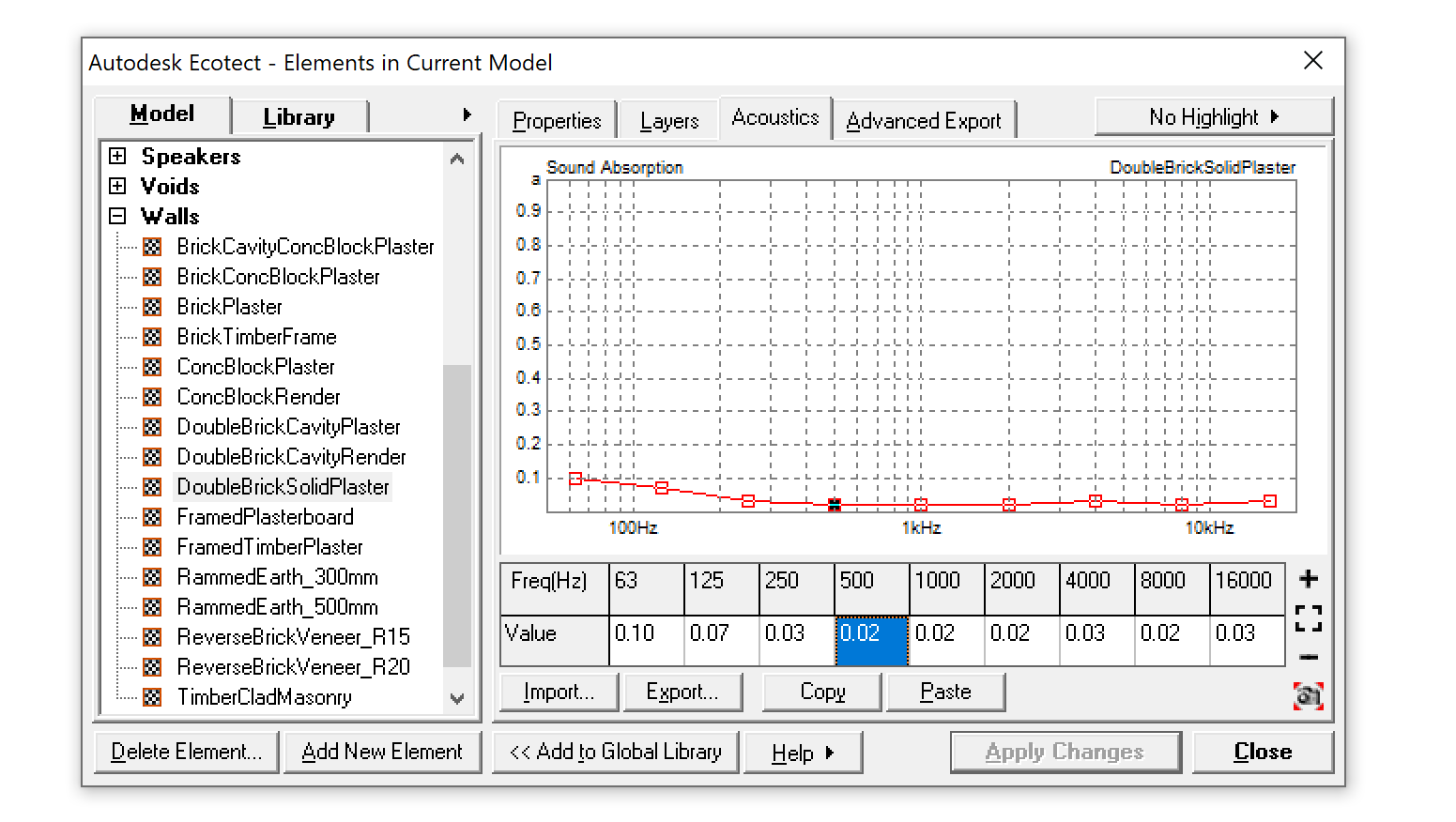
Task: Close the Ecotect dialog with X
Action: point(1313,61)
